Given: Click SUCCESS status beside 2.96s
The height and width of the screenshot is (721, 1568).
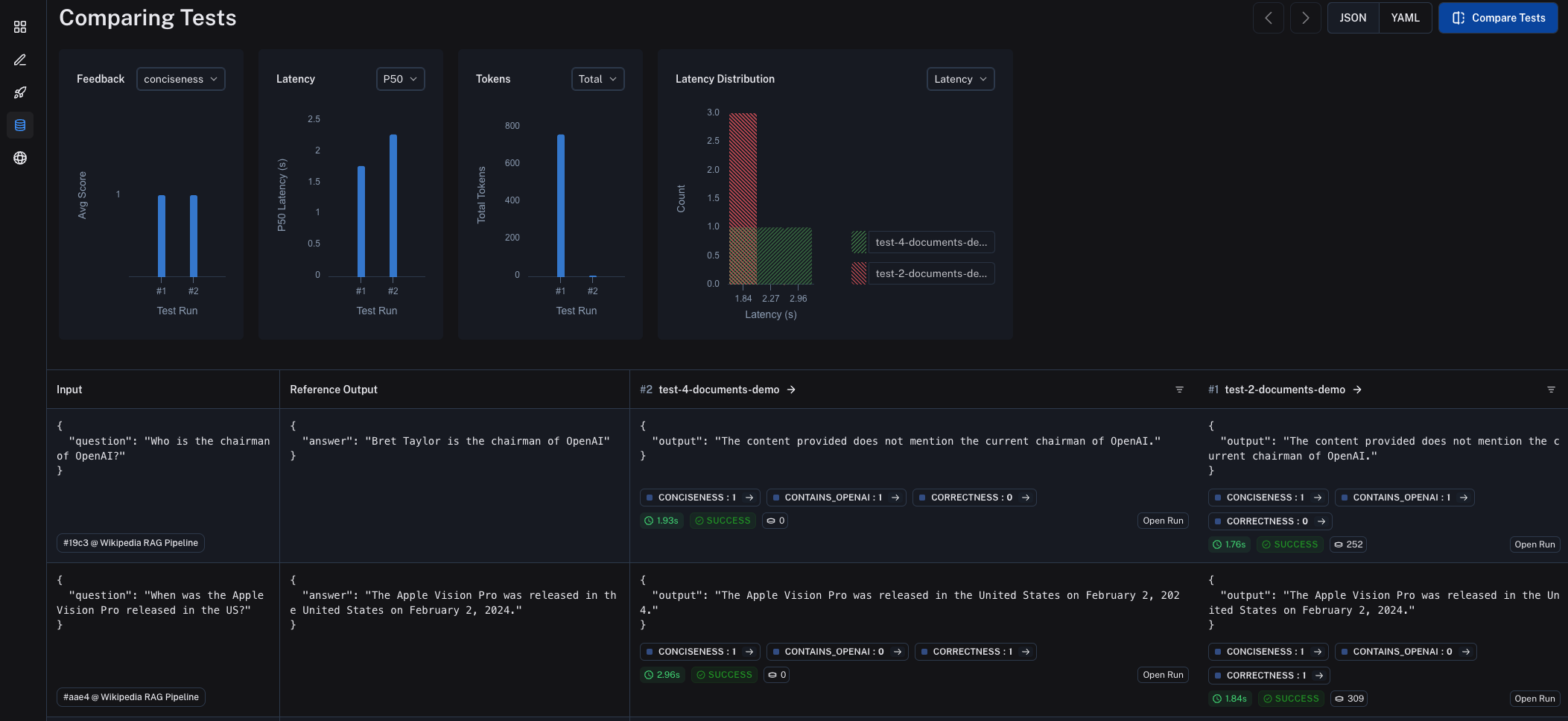Looking at the screenshot, I should tap(724, 675).
